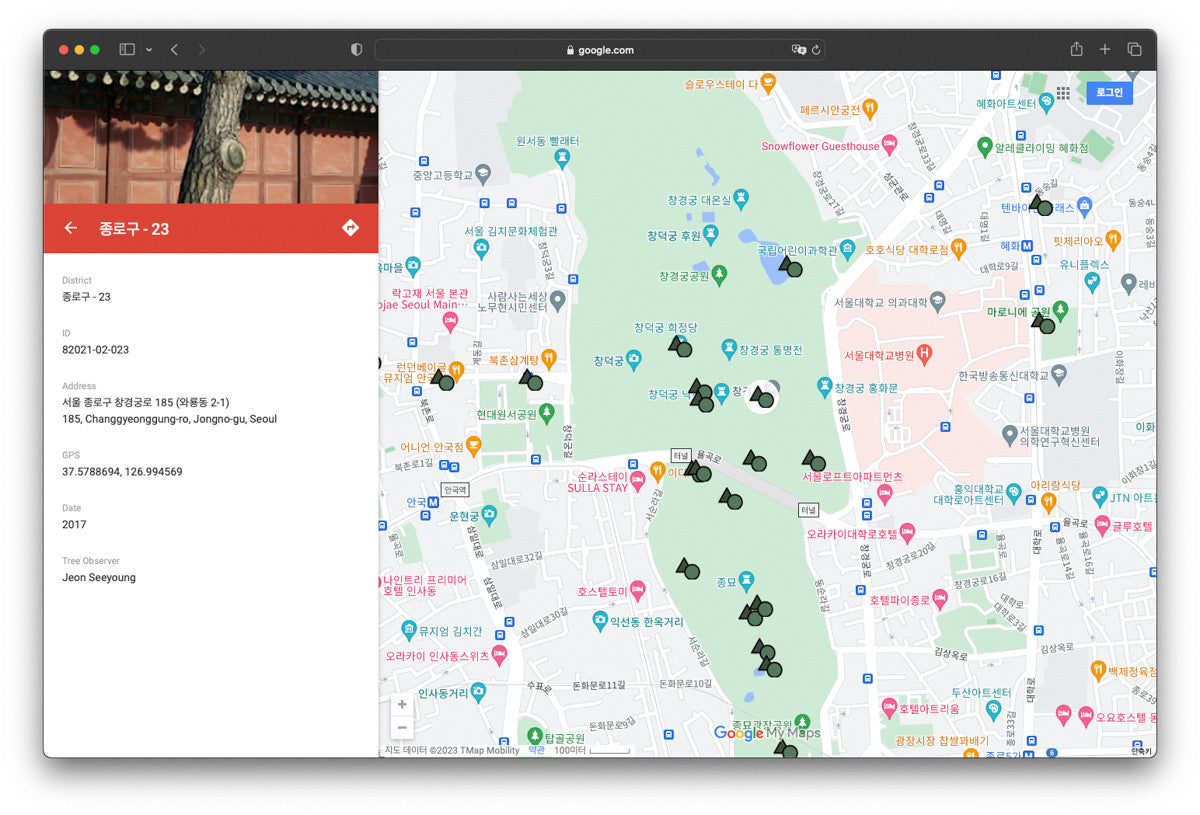Go back to previous page in Safari
Viewport: 1200px width, 815px height.
pos(174,49)
